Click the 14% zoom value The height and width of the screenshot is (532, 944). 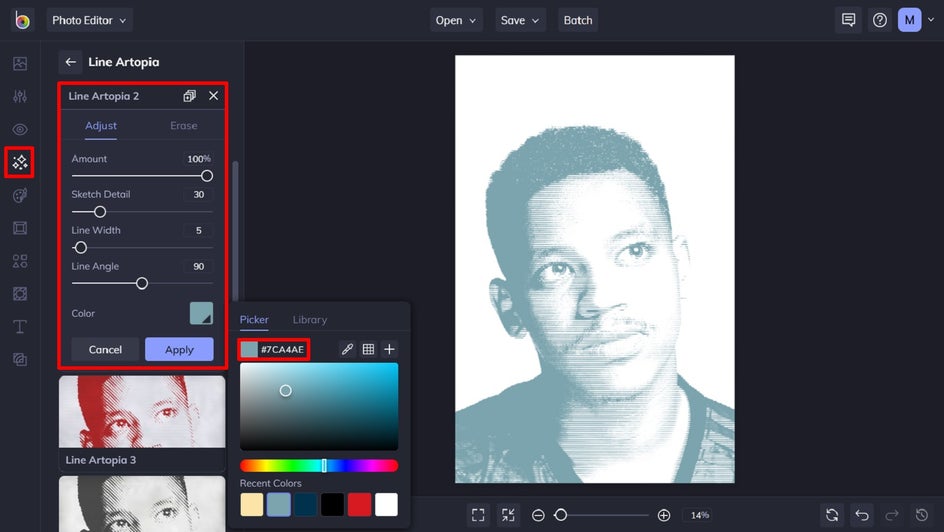click(700, 515)
